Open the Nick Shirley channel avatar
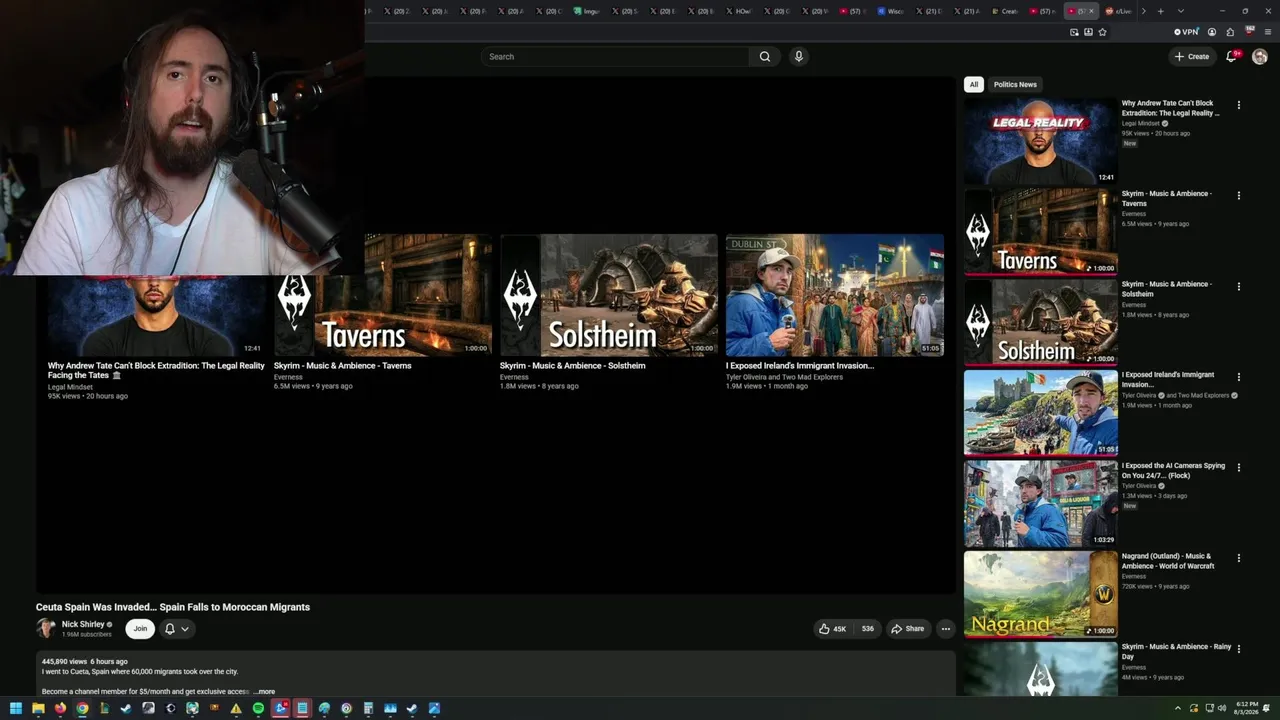Image resolution: width=1280 pixels, height=720 pixels. [46, 628]
